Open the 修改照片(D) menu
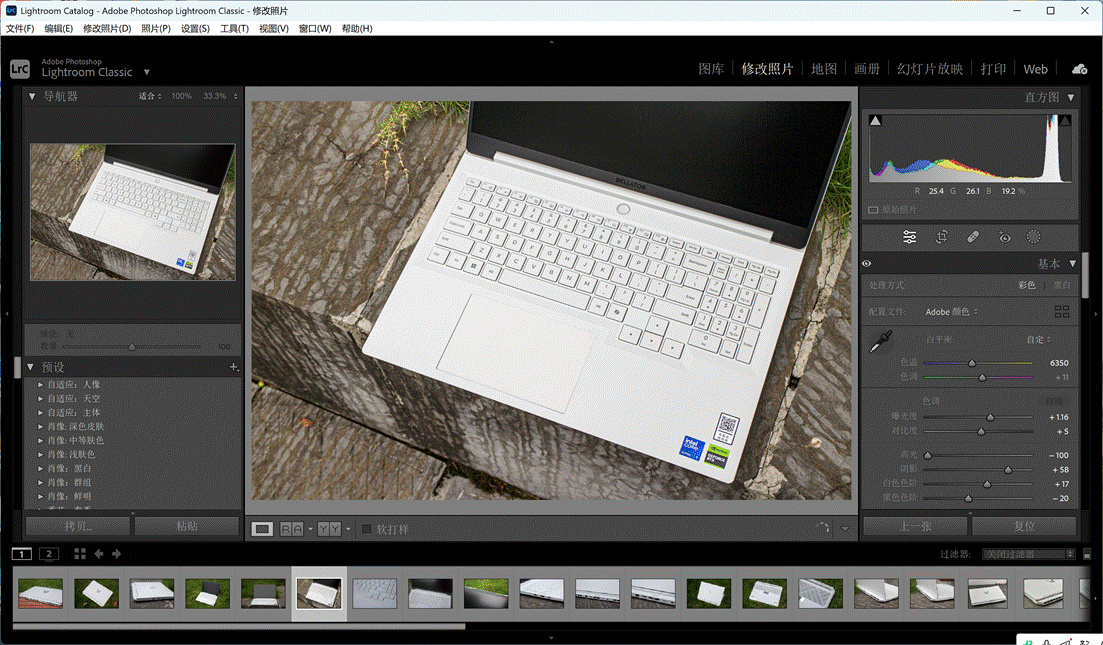1103x645 pixels. click(107, 28)
